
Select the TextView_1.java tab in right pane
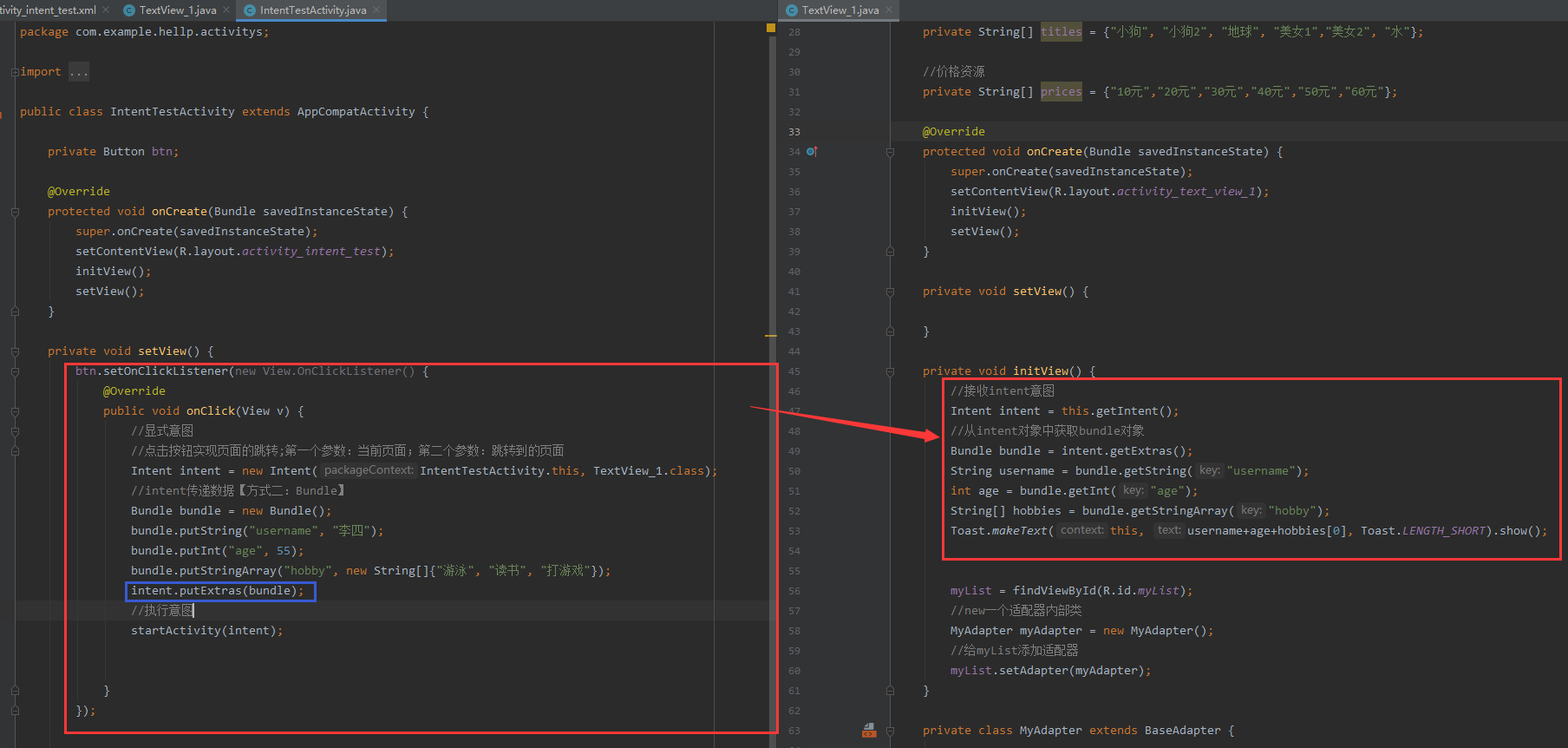pos(840,10)
